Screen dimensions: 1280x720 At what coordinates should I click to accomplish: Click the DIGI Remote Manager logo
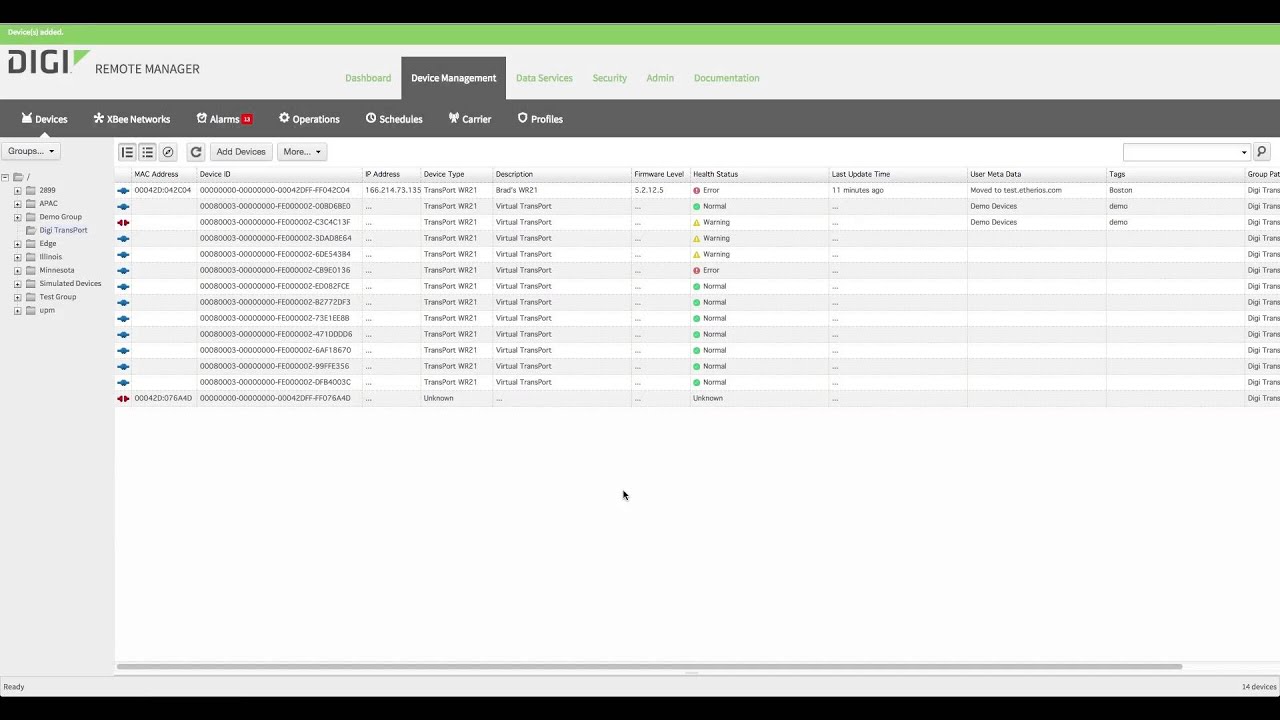click(x=104, y=63)
